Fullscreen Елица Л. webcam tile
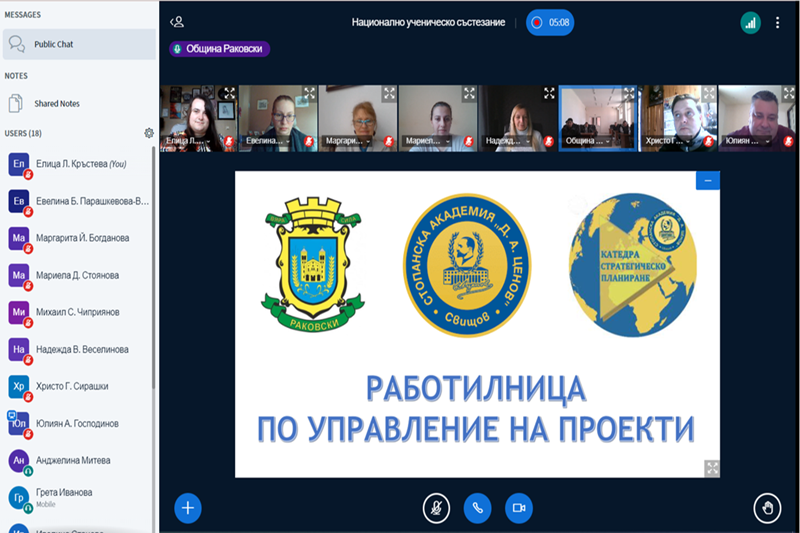 point(230,93)
